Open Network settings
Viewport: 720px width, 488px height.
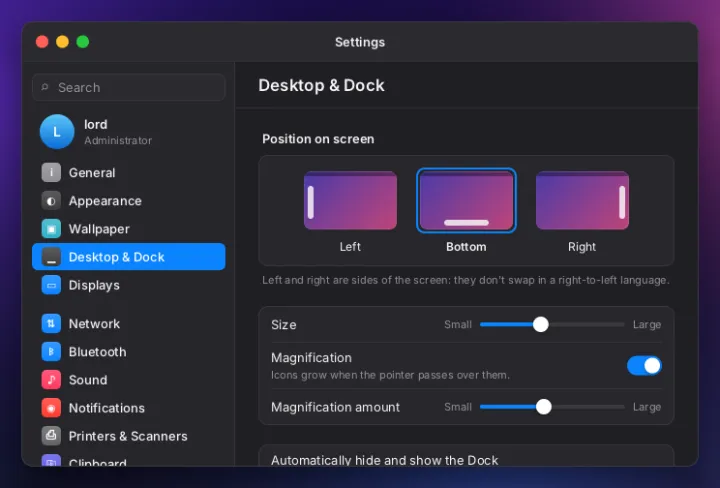click(129, 324)
